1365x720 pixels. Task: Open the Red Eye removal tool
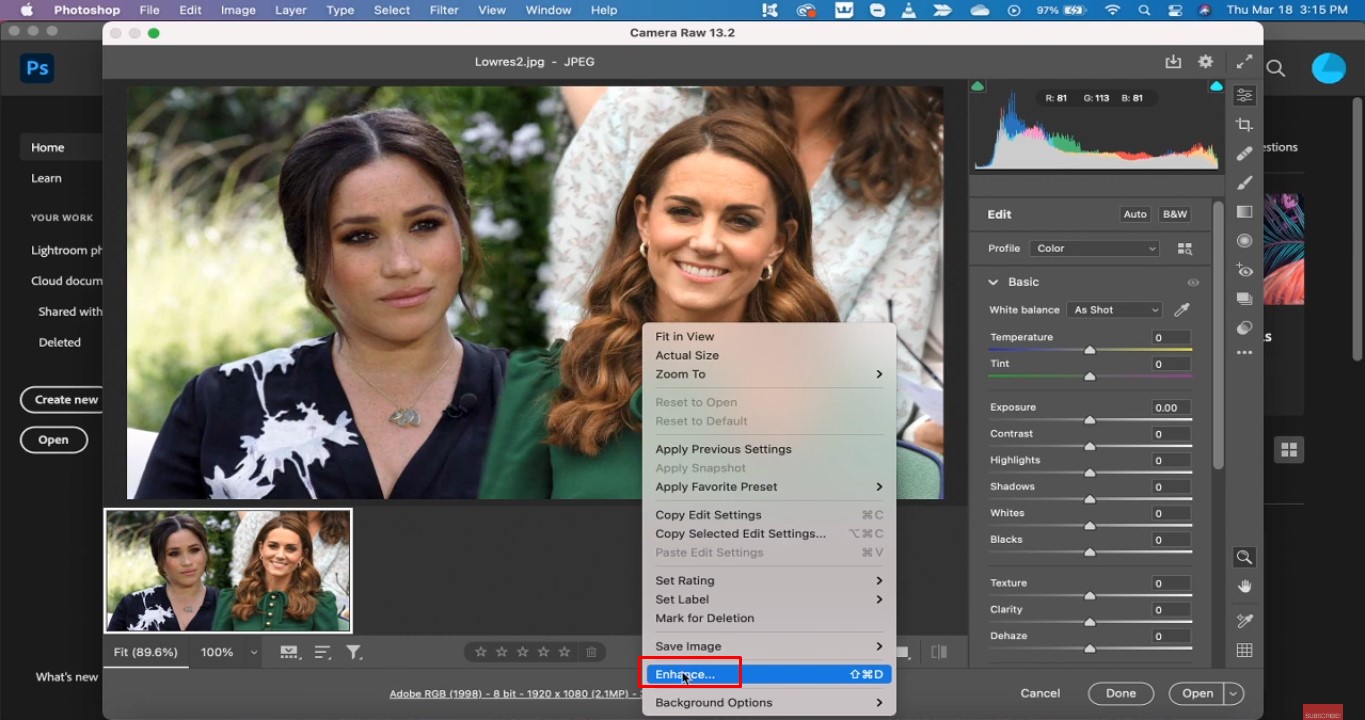pos(1244,270)
